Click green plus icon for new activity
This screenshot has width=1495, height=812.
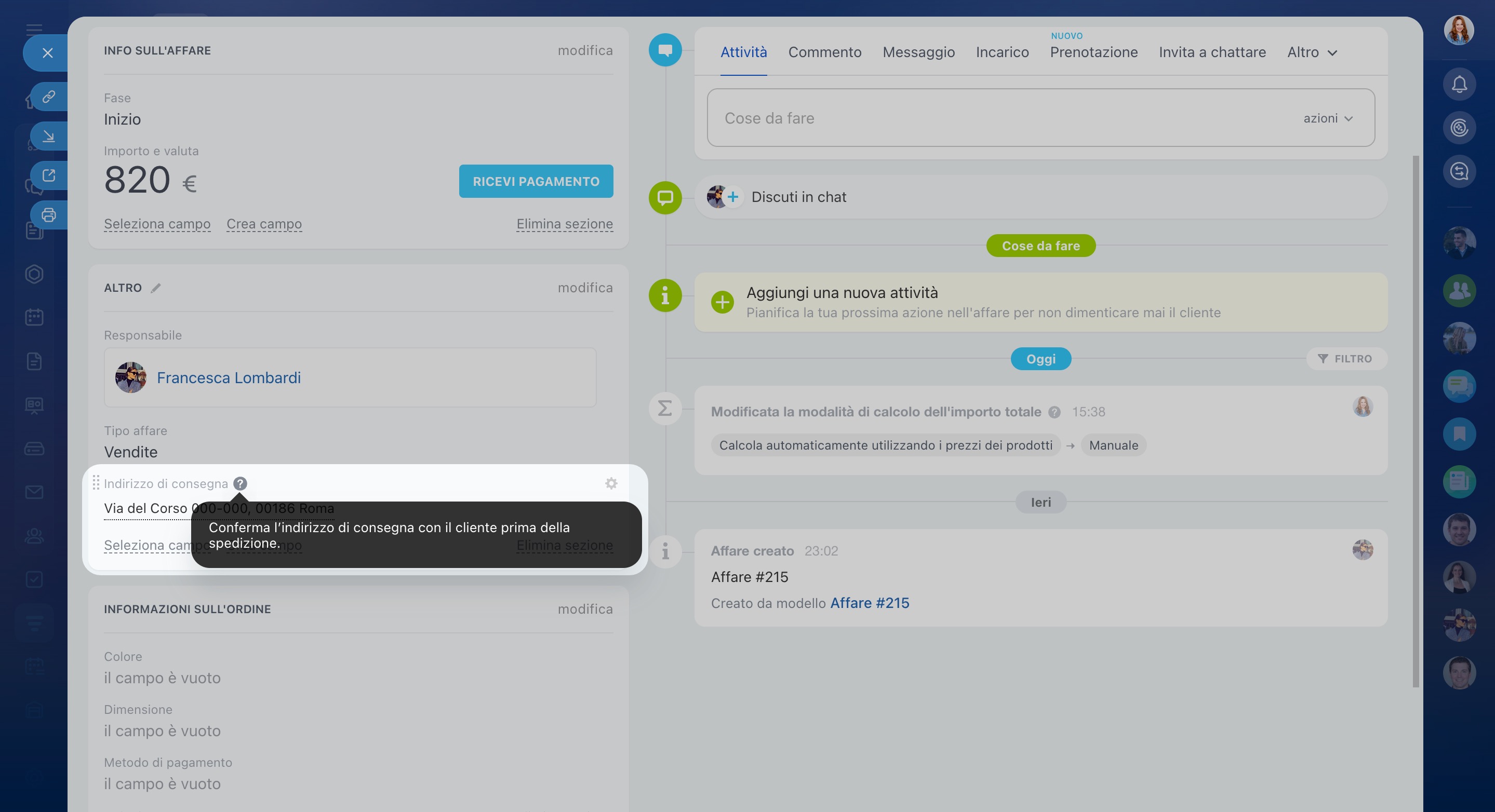(x=723, y=302)
